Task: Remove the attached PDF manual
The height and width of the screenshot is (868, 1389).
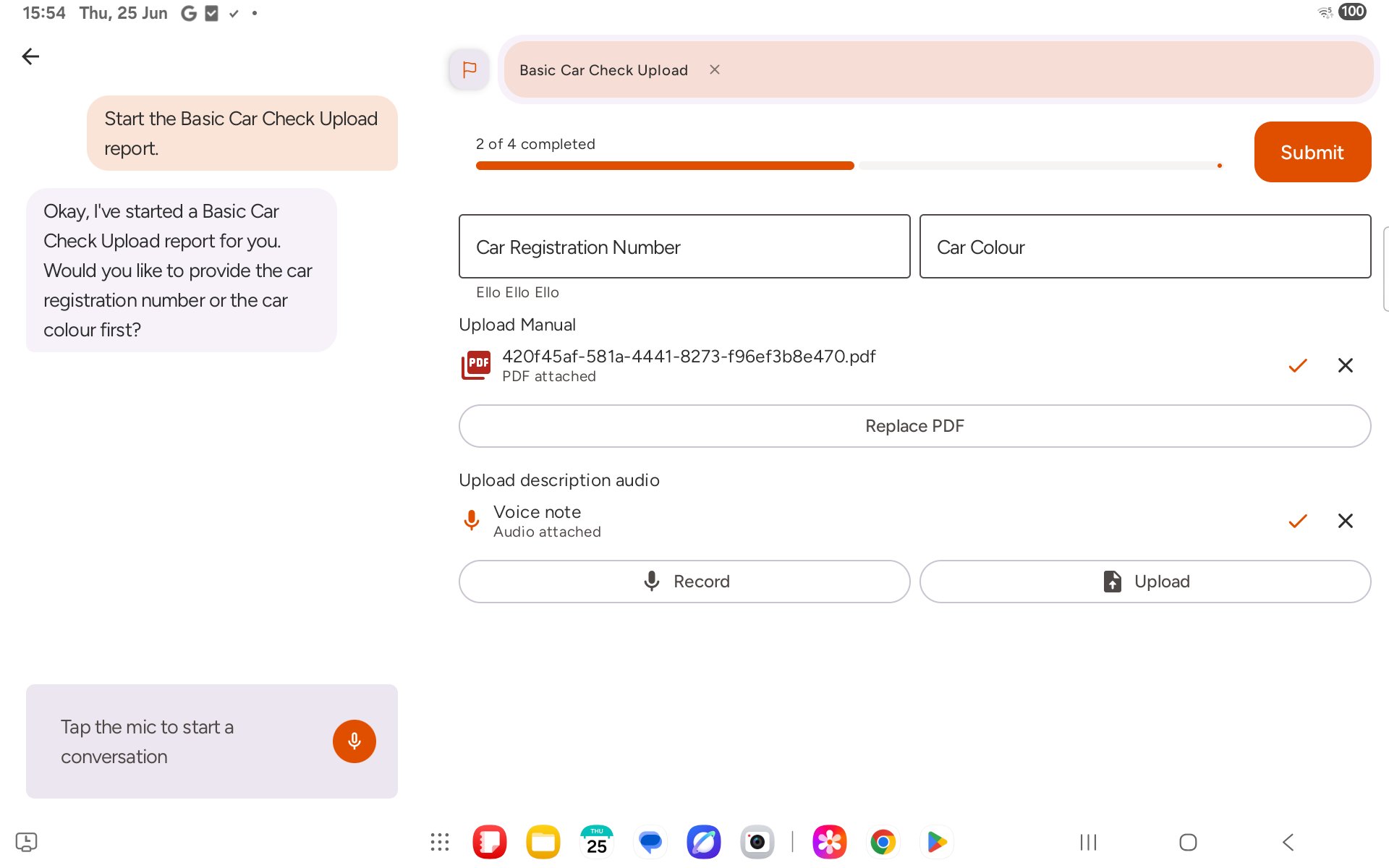Action: (x=1346, y=365)
